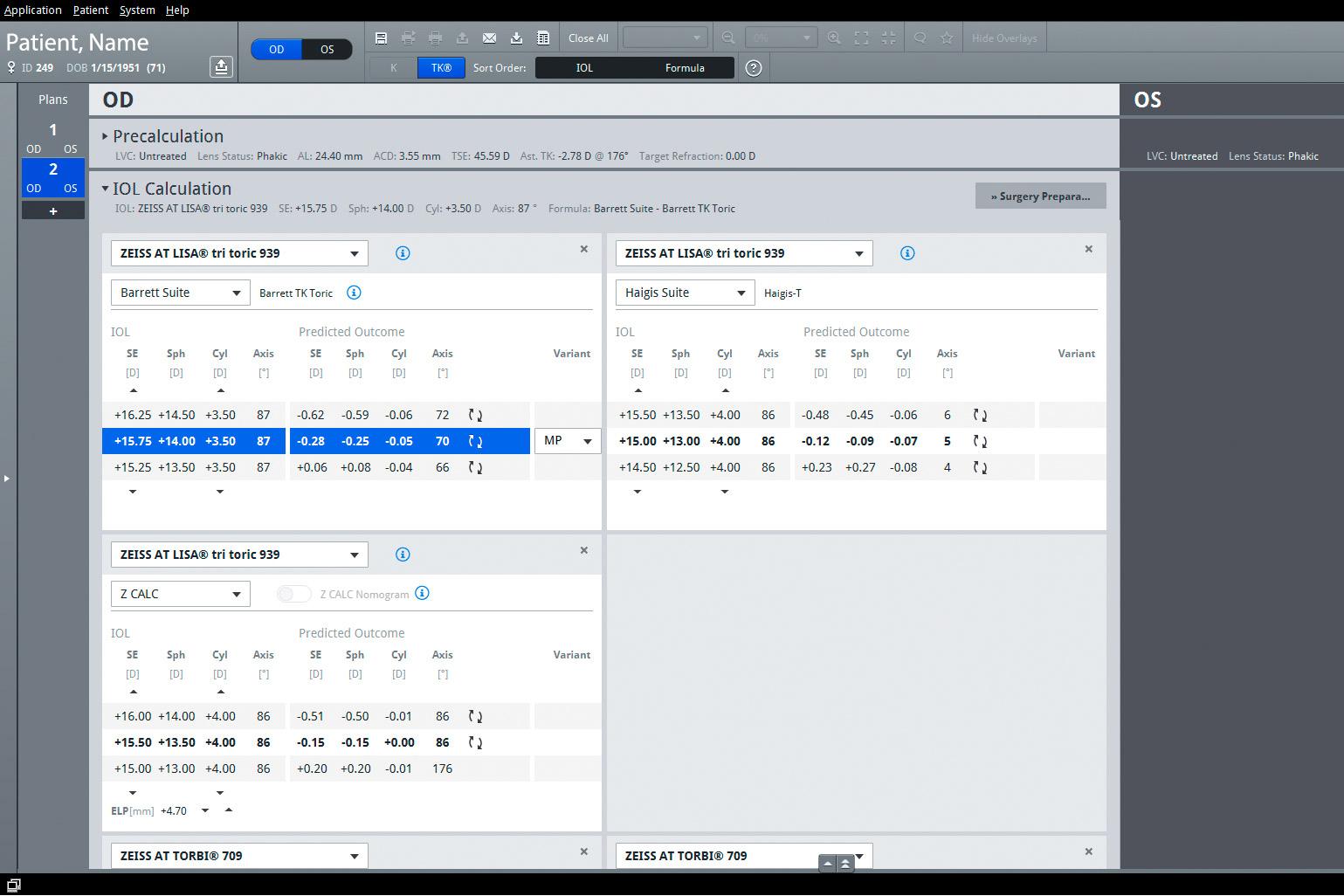Click axis rotate icon in +16.25 Barrett row
The image size is (1344, 896).
(475, 415)
